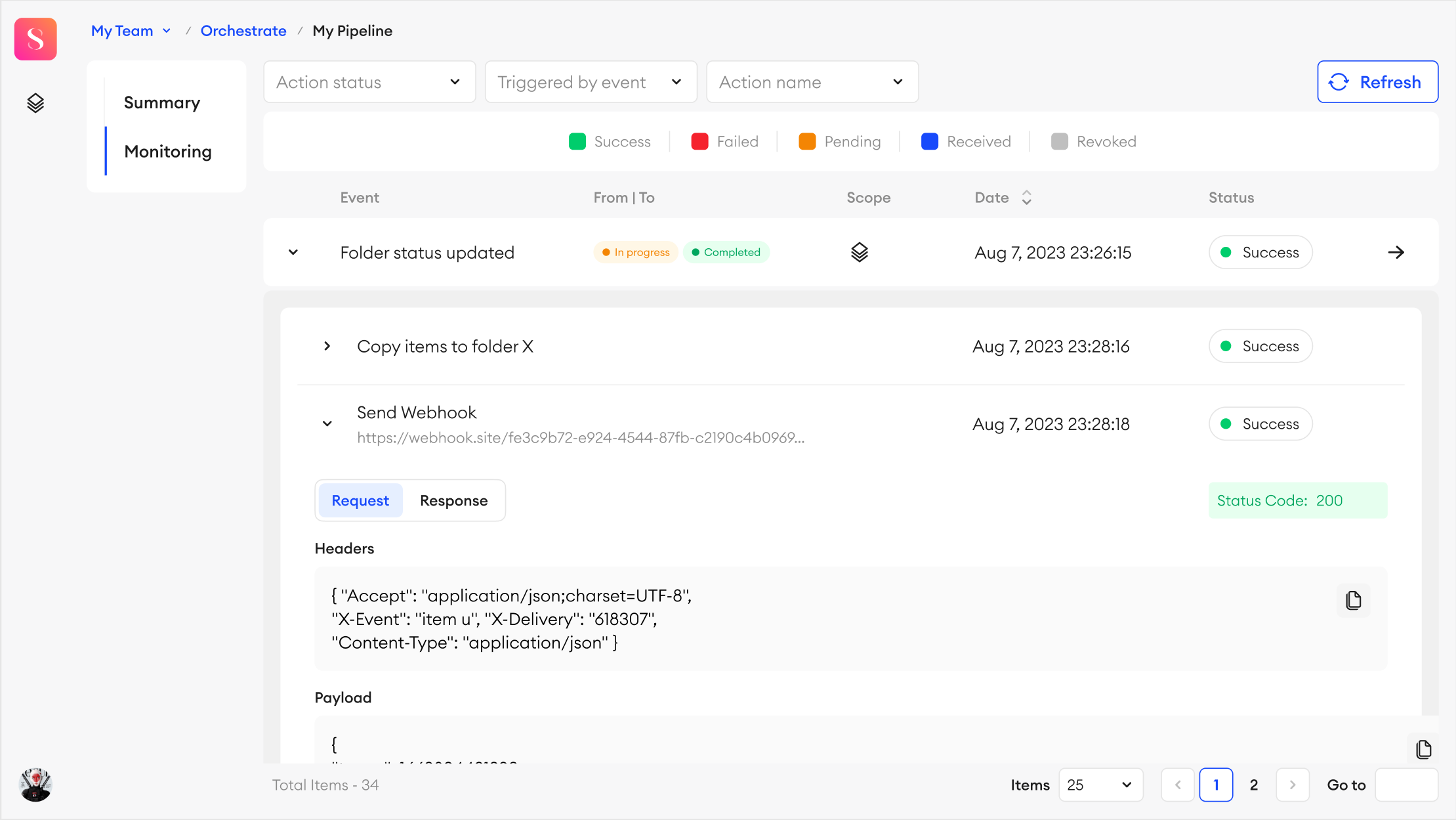This screenshot has width=1456, height=820.
Task: Click the scope layers icon in event row
Action: point(859,252)
